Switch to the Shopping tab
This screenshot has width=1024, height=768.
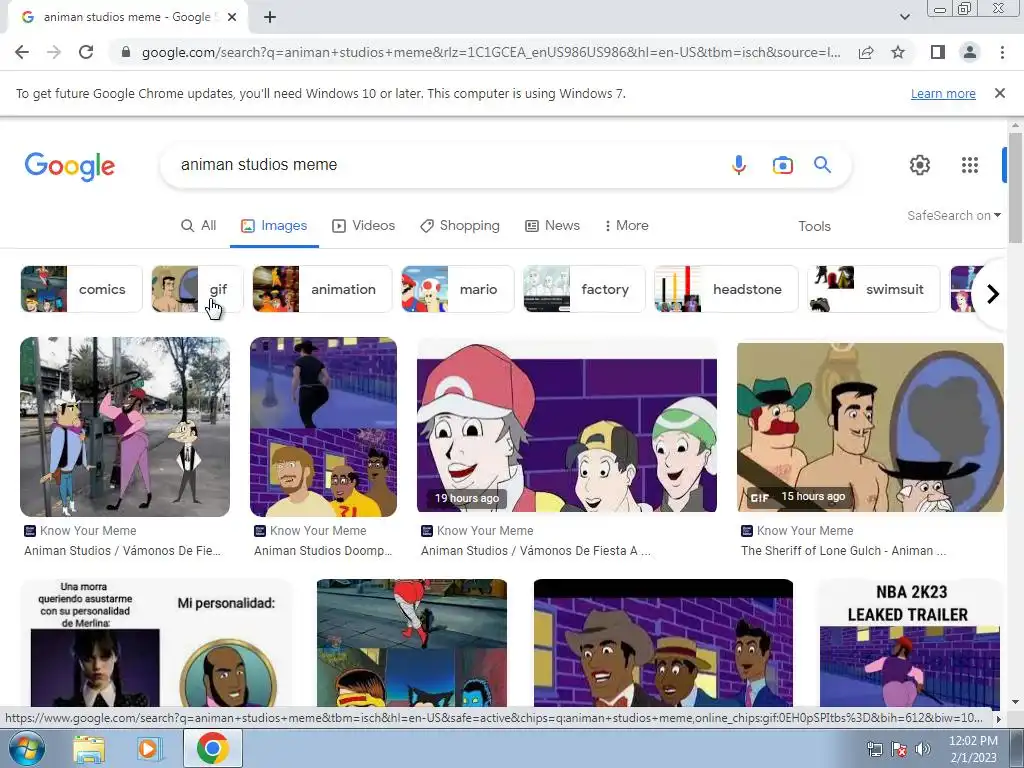click(x=460, y=225)
